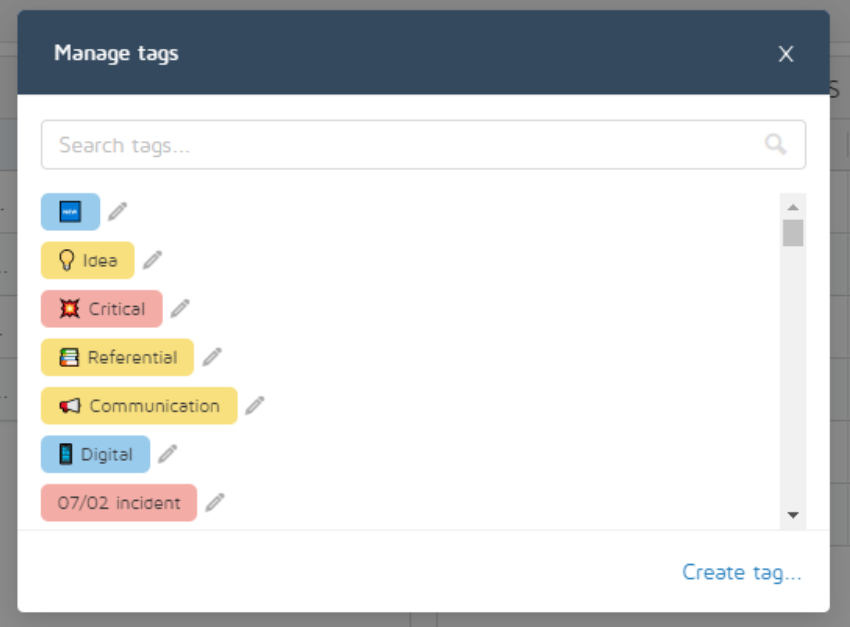Click the scrollbar down arrow
The image size is (850, 627).
coord(792,515)
